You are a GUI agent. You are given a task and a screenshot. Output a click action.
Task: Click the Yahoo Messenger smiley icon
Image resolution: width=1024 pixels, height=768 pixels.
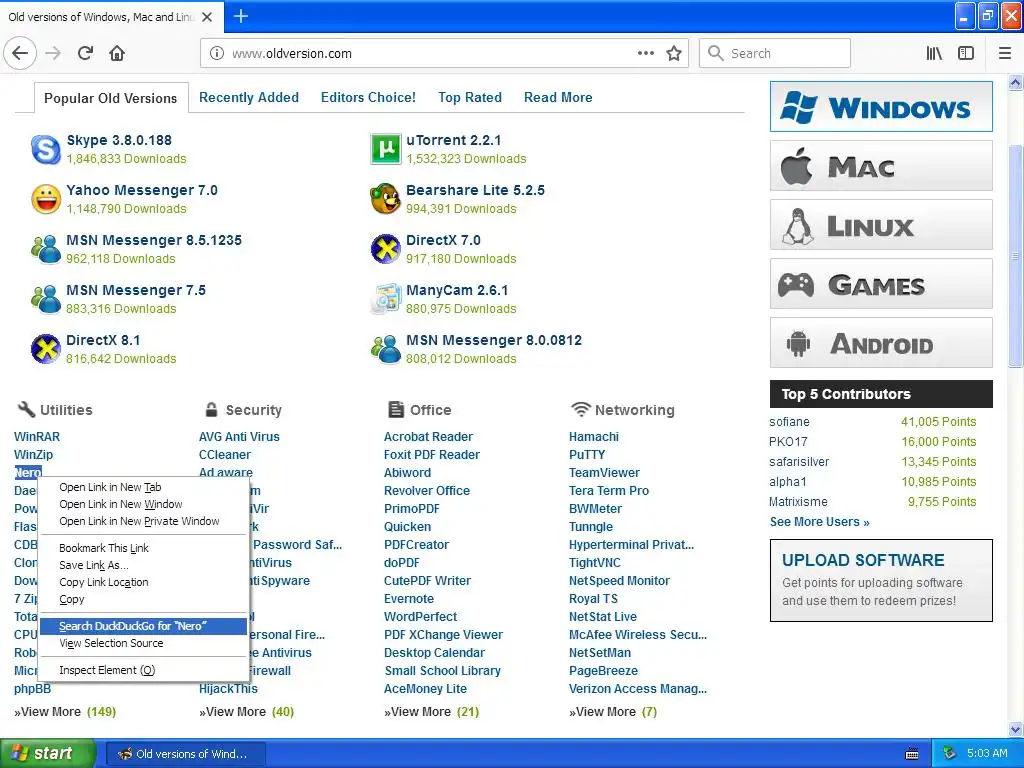coord(46,199)
